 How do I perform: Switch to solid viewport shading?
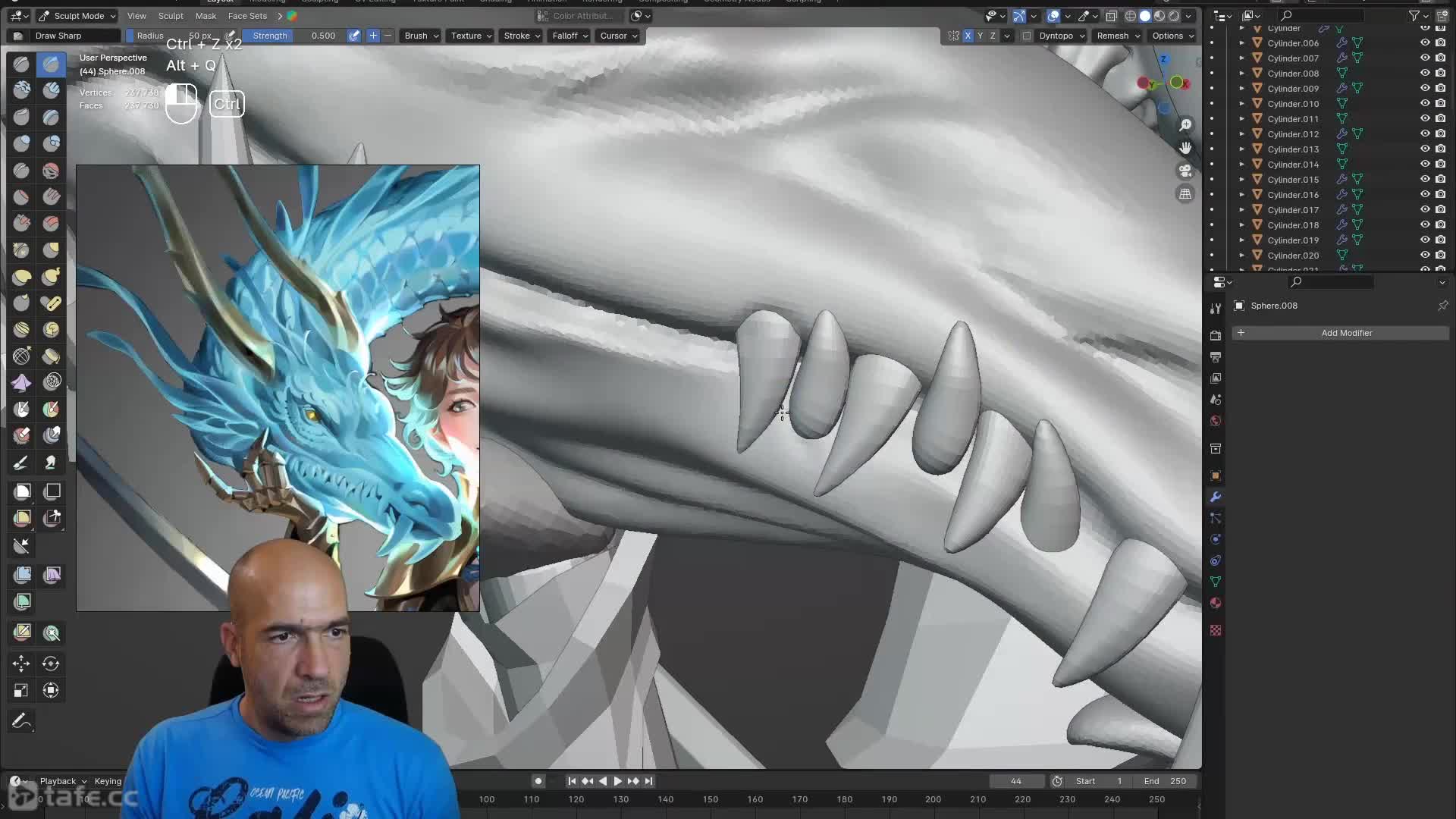tap(1145, 16)
